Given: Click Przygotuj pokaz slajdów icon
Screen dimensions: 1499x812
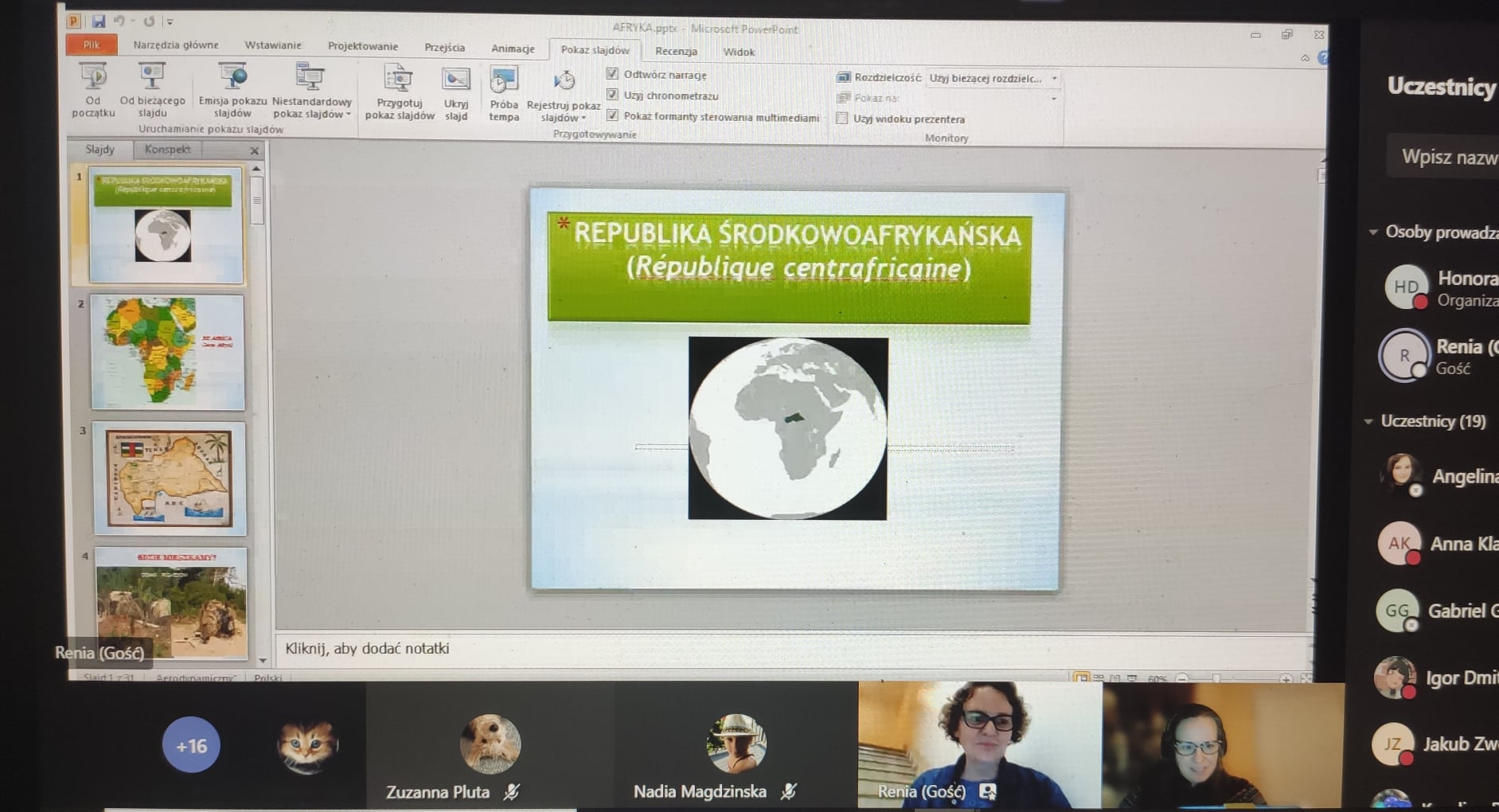Looking at the screenshot, I should click(399, 80).
